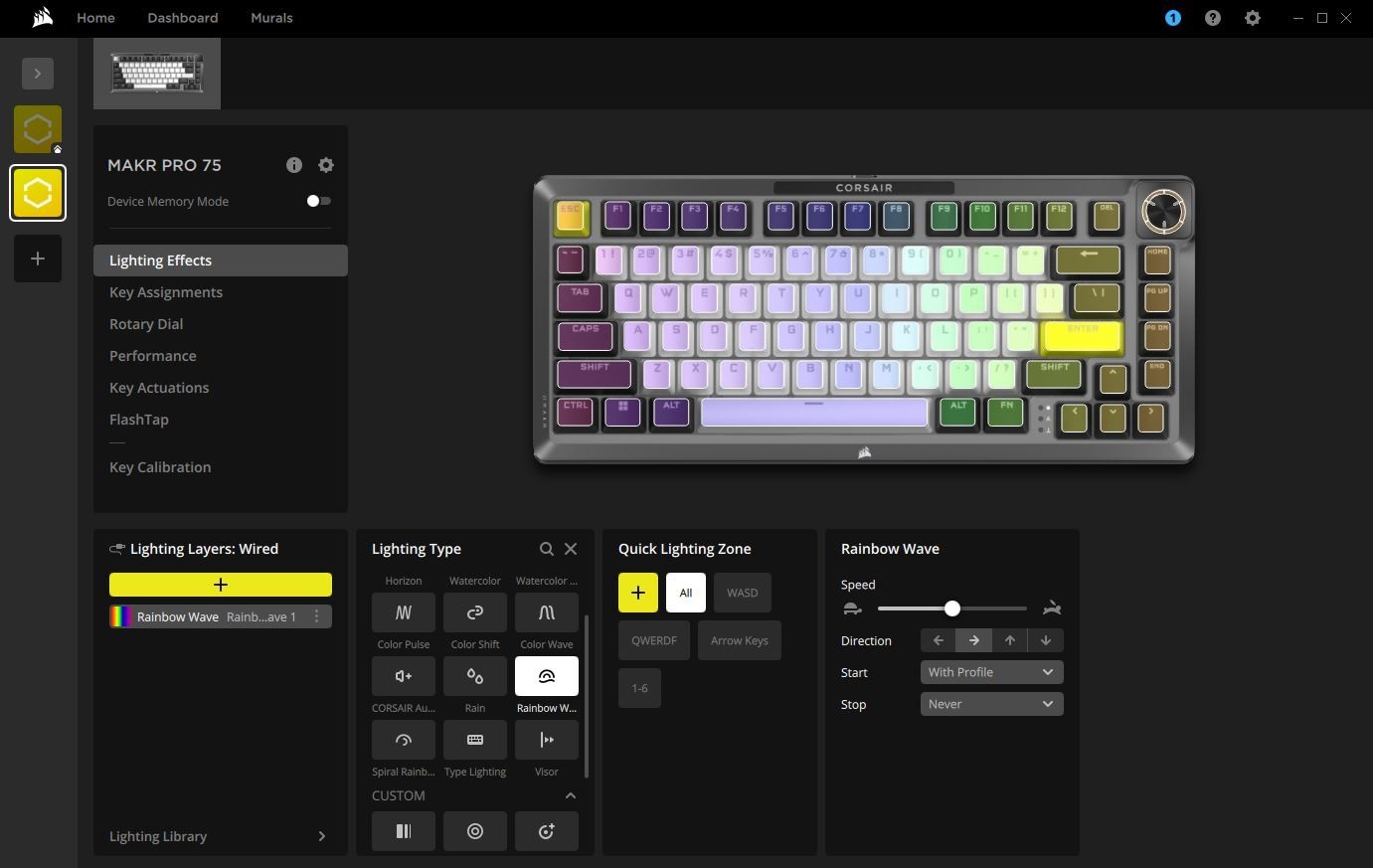1373x868 pixels.
Task: Set wave direction to right
Action: coord(974,640)
